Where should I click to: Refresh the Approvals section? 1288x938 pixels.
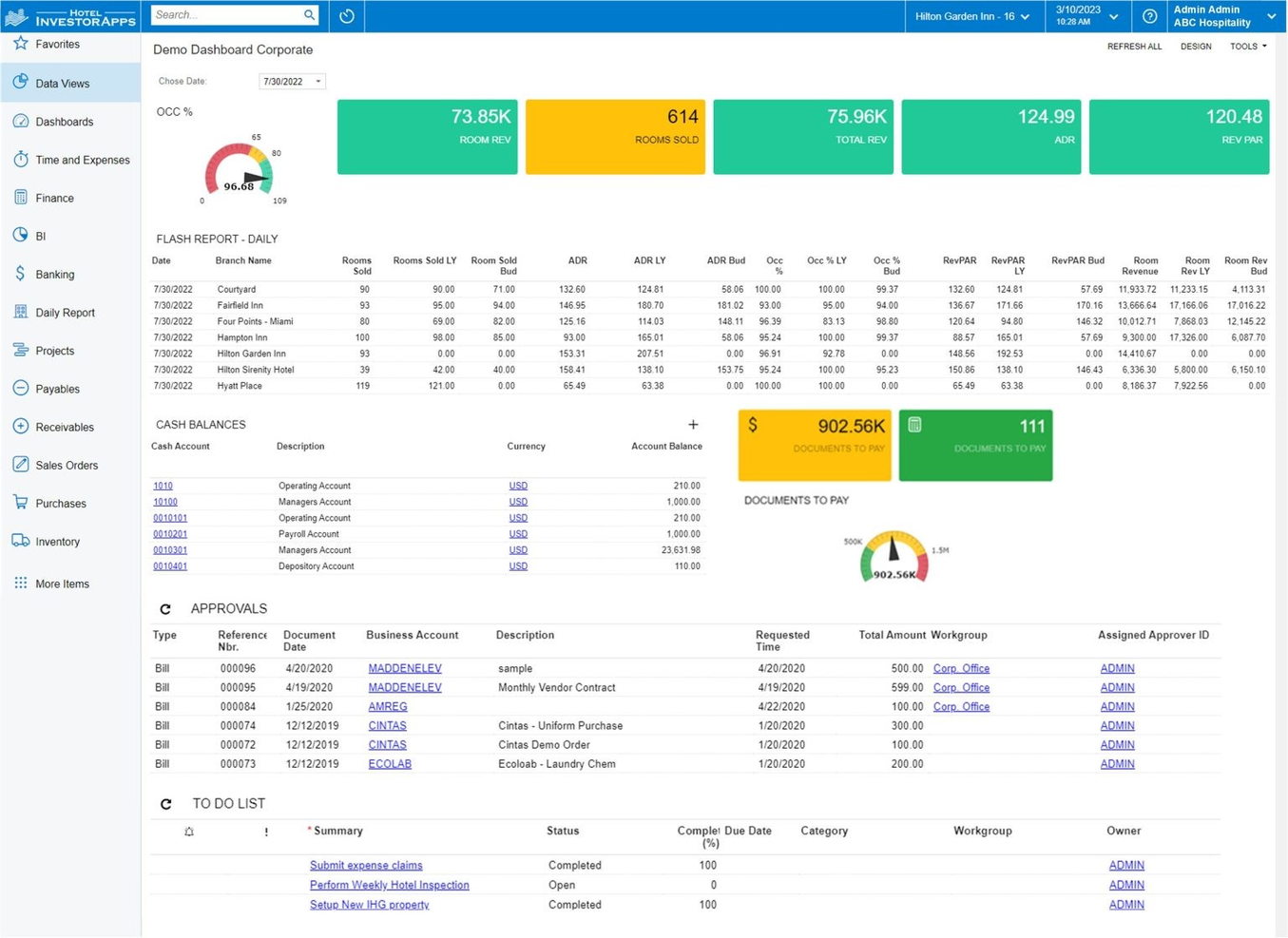165,608
